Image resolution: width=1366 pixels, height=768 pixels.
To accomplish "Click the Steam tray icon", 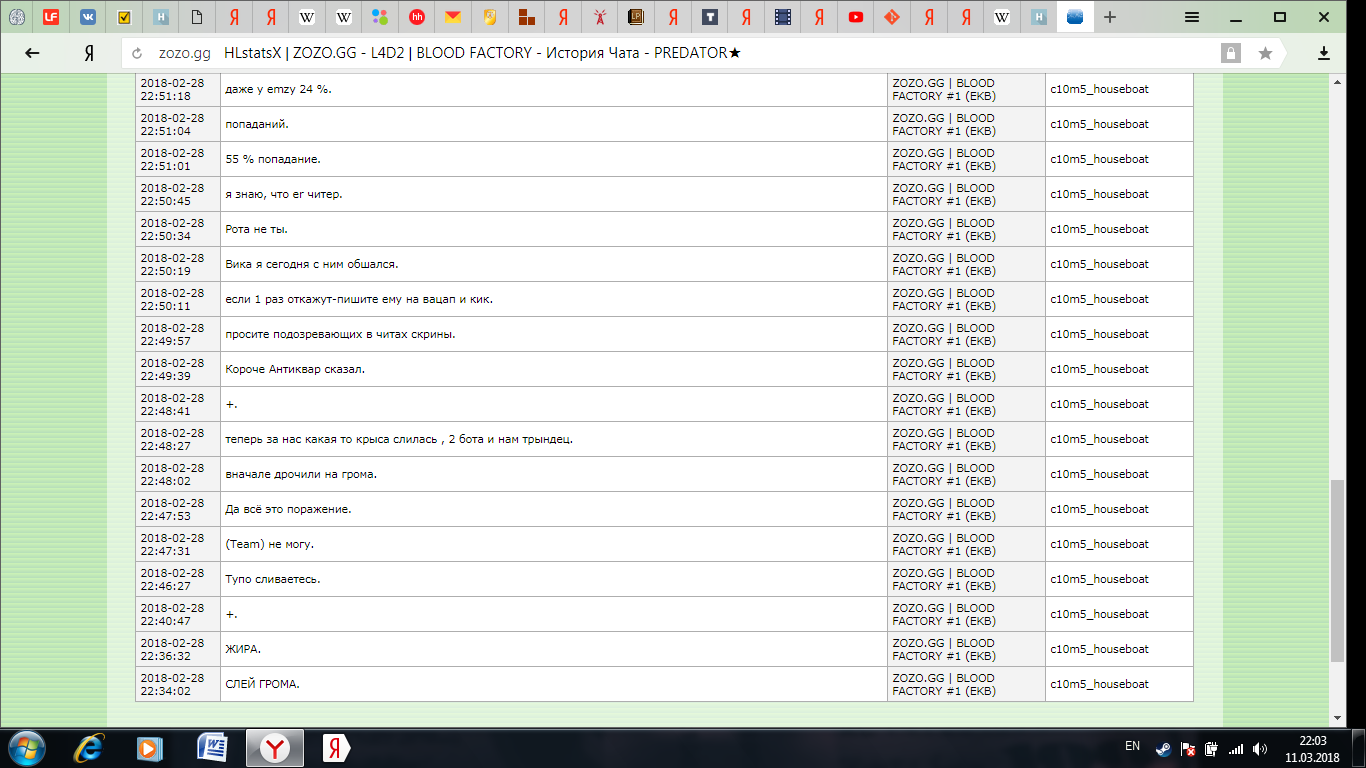I will click(1162, 748).
